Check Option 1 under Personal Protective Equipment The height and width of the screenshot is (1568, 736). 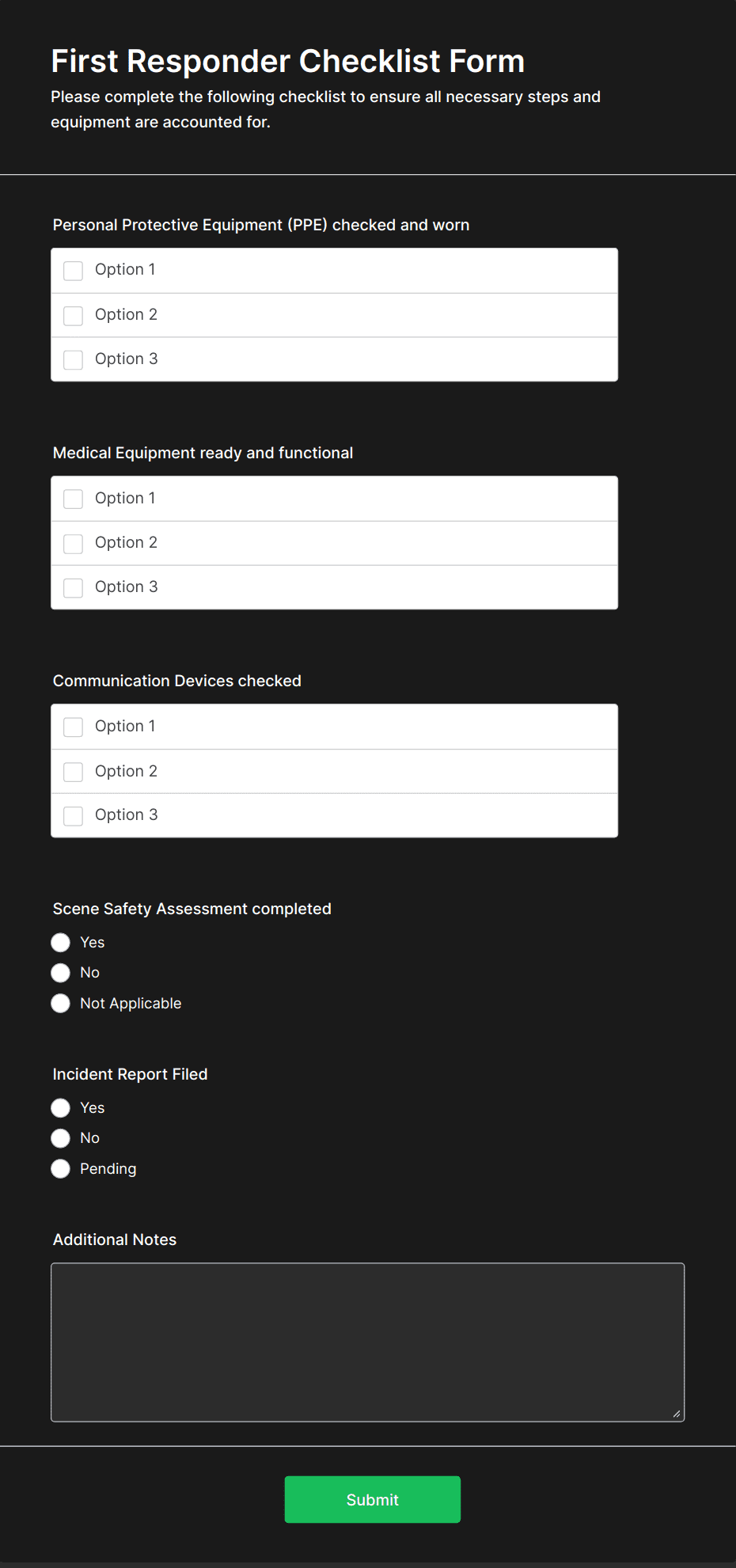click(x=74, y=271)
